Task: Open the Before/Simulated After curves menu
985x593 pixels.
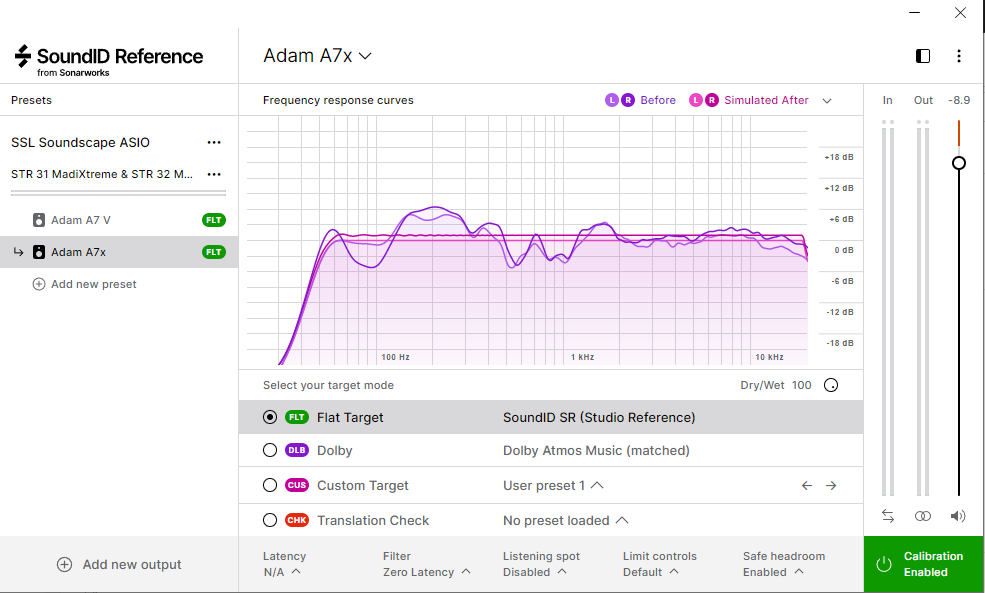Action: click(x=827, y=100)
